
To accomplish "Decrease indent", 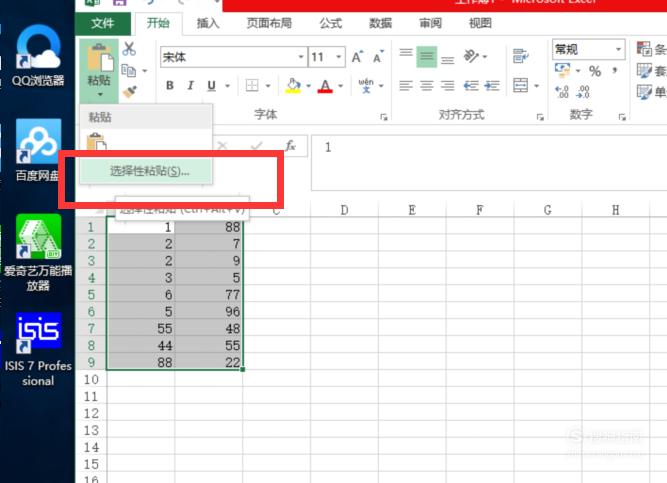I will click(x=471, y=86).
